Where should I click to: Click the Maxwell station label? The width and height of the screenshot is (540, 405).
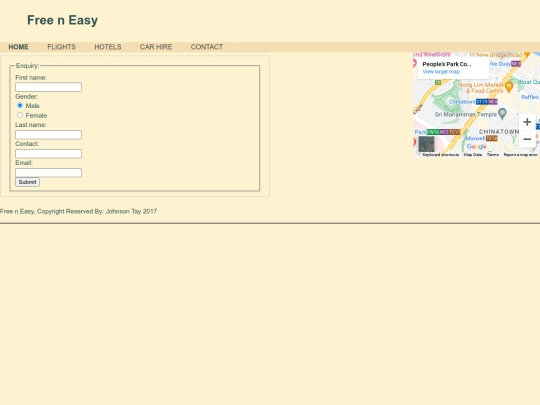(x=475, y=138)
